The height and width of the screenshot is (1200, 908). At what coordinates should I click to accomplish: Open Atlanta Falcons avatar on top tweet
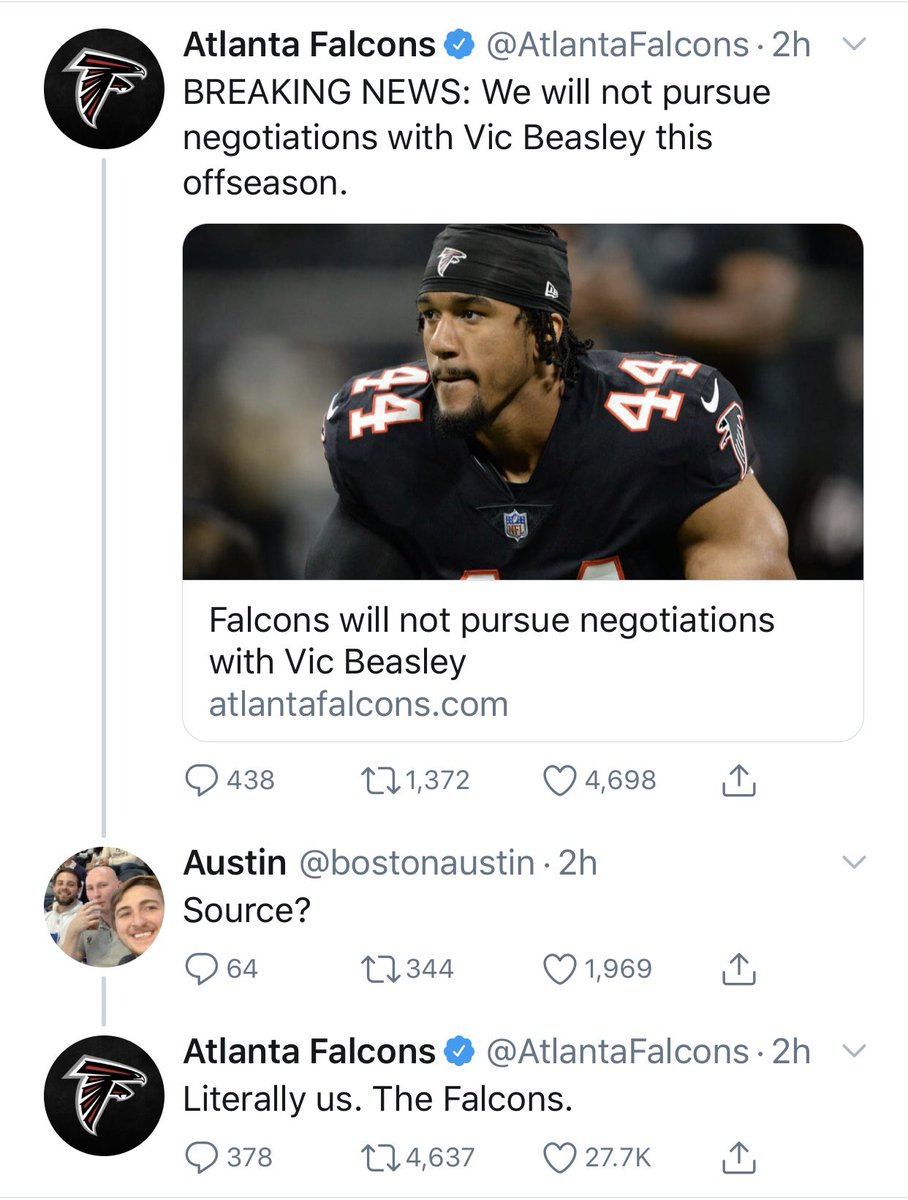[x=105, y=88]
